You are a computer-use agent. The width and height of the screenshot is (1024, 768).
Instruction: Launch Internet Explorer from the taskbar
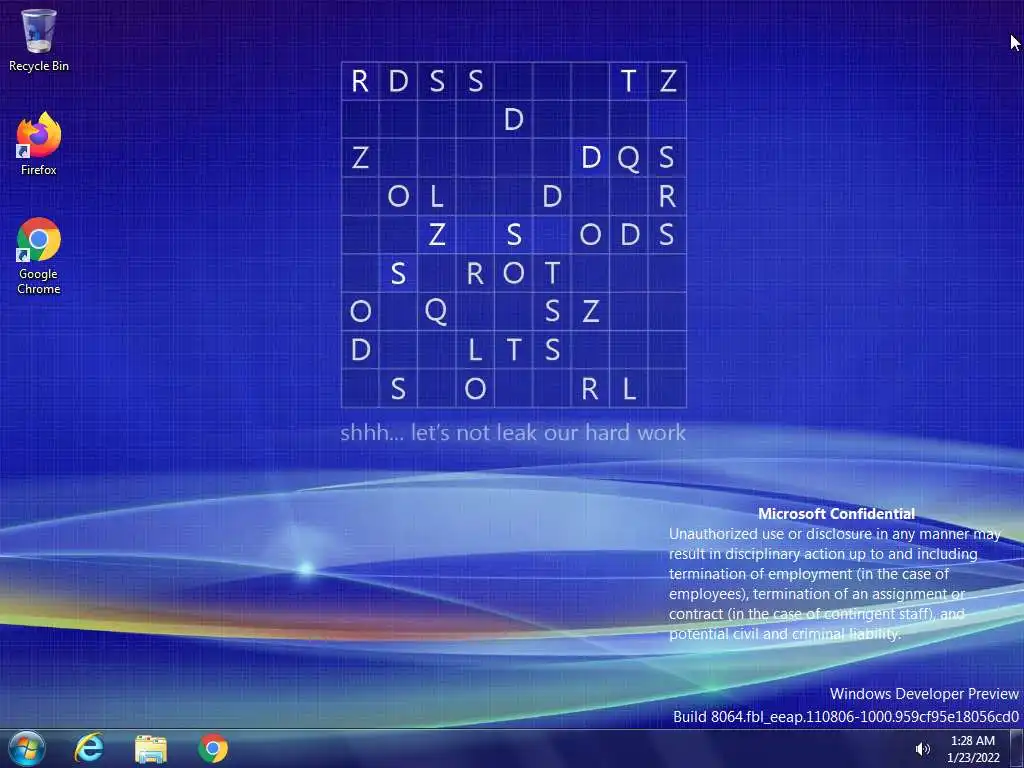[89, 748]
